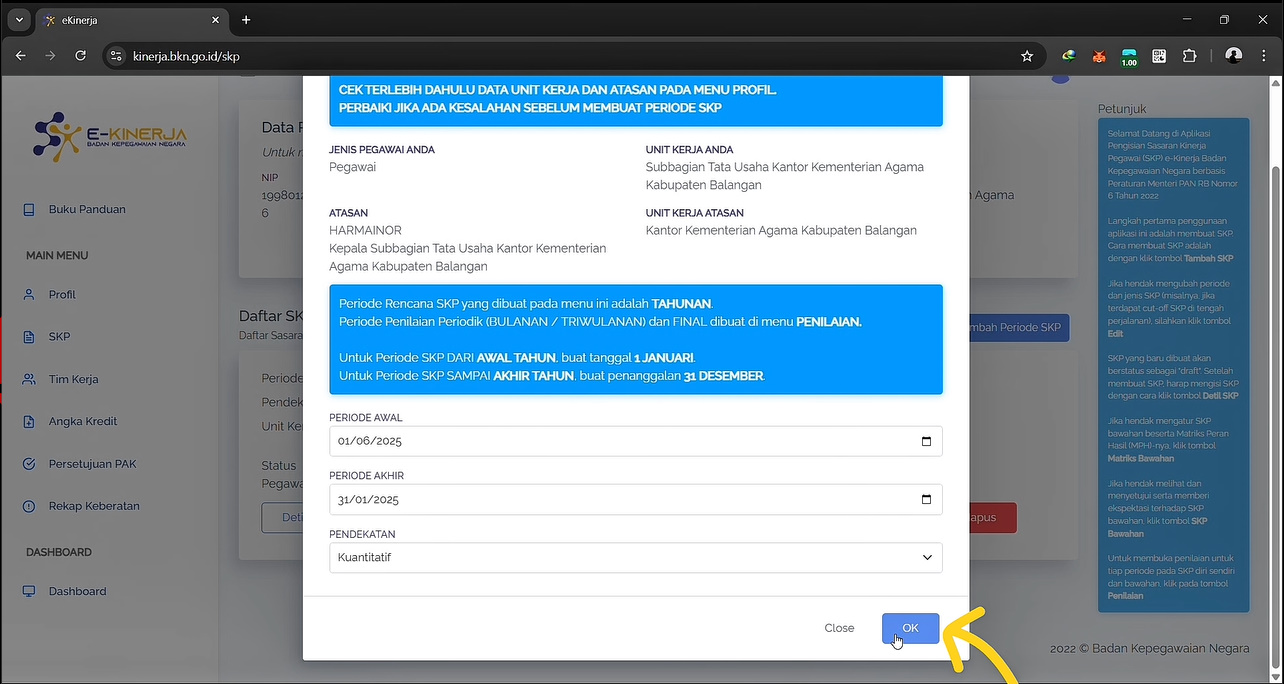Open Buku Panduan in sidebar
This screenshot has height=684, width=1284.
87,209
